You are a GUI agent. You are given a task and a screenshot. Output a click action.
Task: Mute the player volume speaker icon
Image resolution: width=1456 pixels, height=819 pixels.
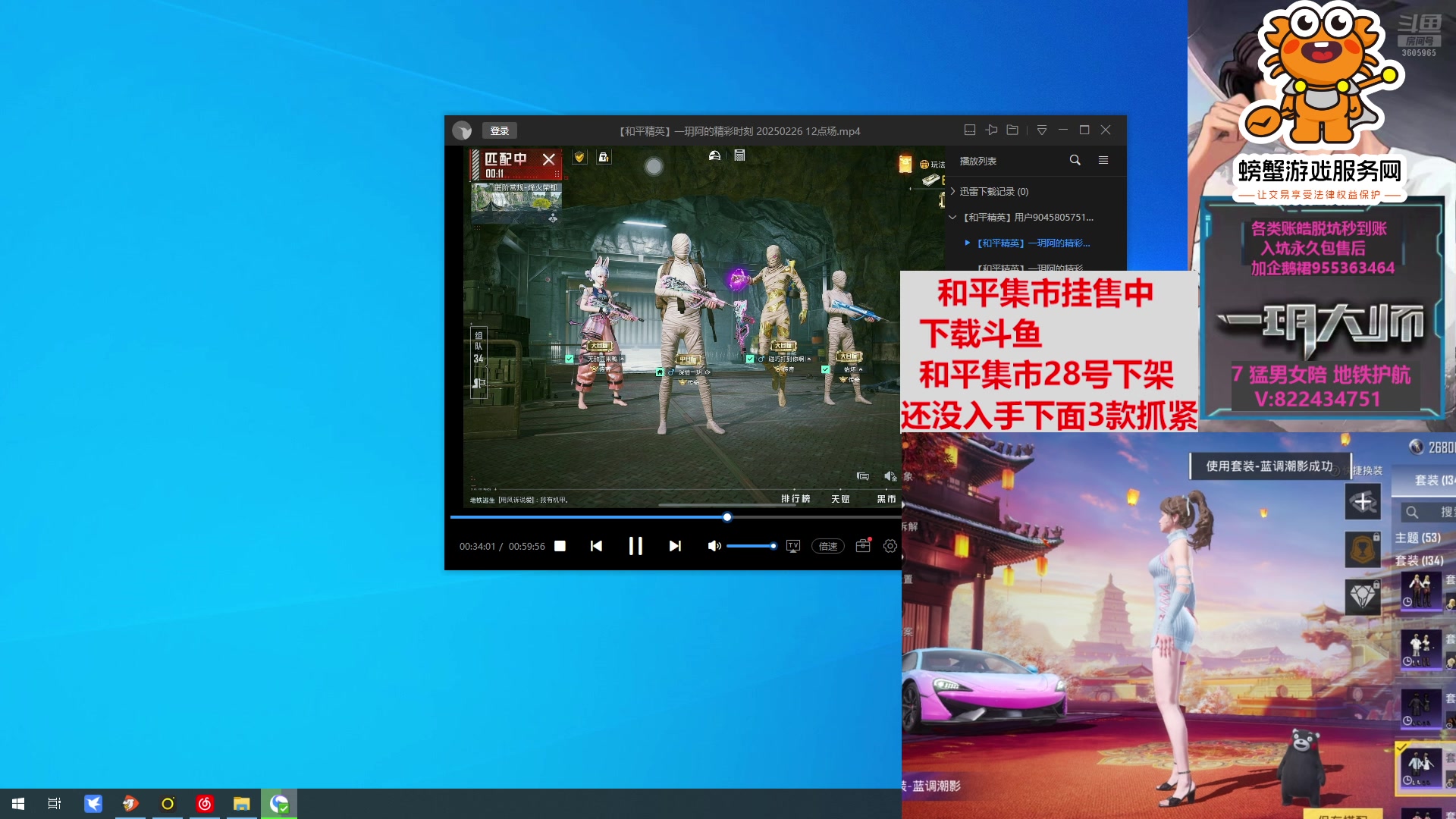[x=714, y=546]
